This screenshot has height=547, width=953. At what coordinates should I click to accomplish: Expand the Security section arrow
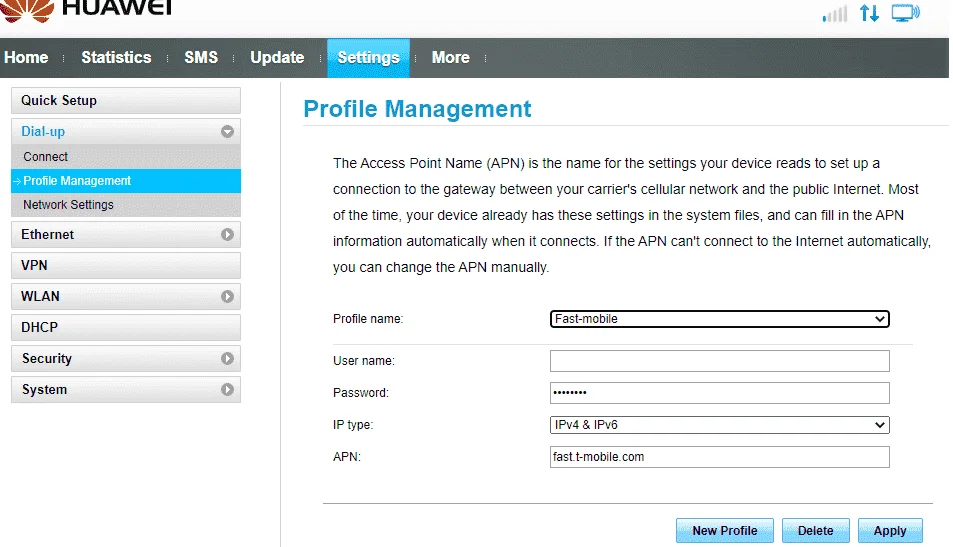(227, 359)
